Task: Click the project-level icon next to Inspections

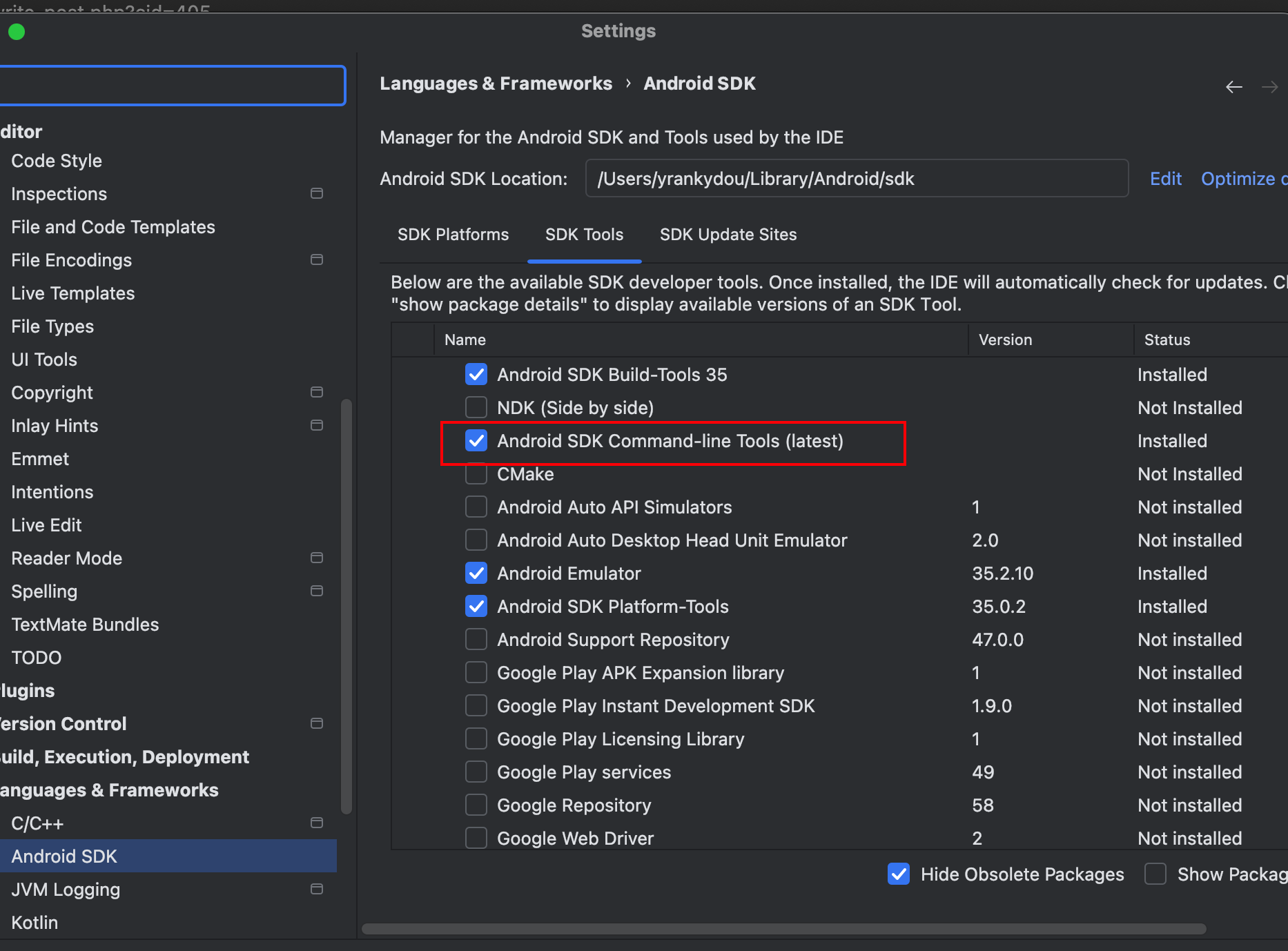Action: pos(317,193)
